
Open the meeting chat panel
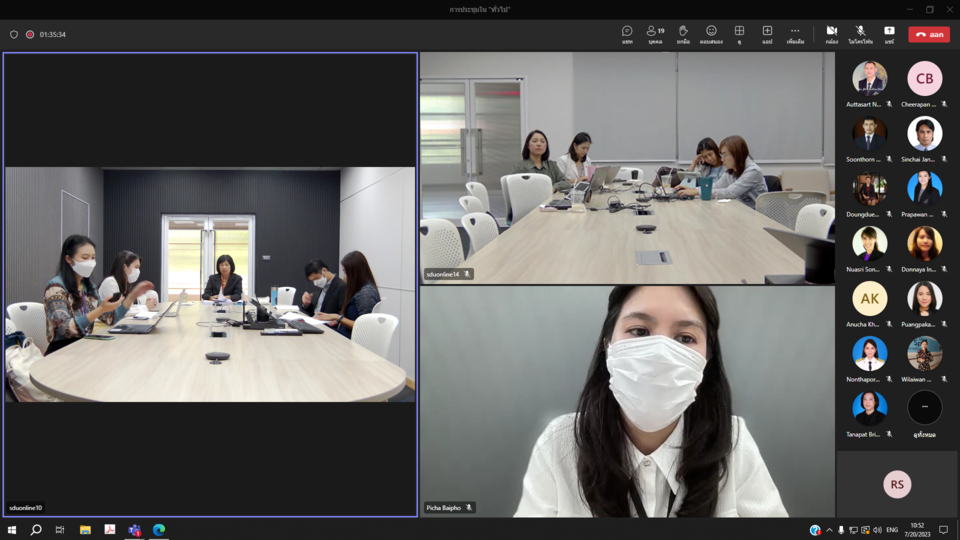pyautogui.click(x=627, y=34)
